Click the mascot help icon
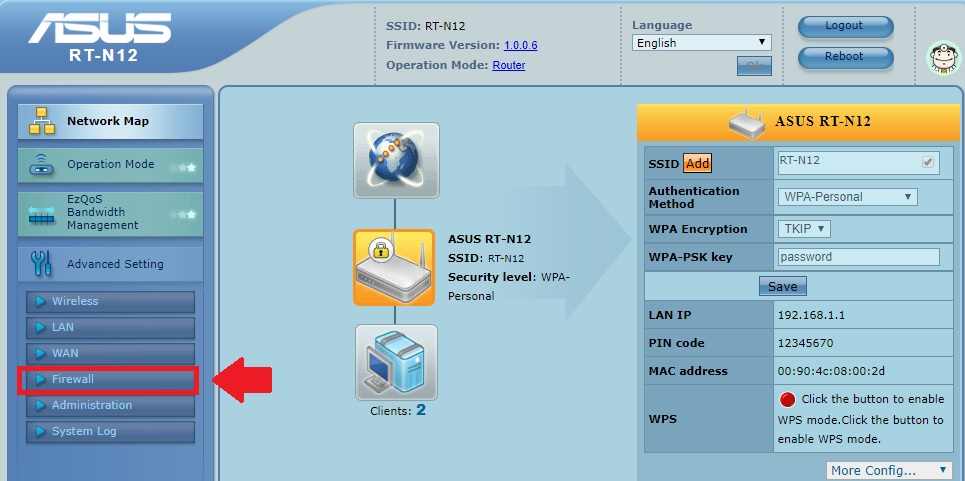This screenshot has width=965, height=481. pyautogui.click(x=940, y=58)
